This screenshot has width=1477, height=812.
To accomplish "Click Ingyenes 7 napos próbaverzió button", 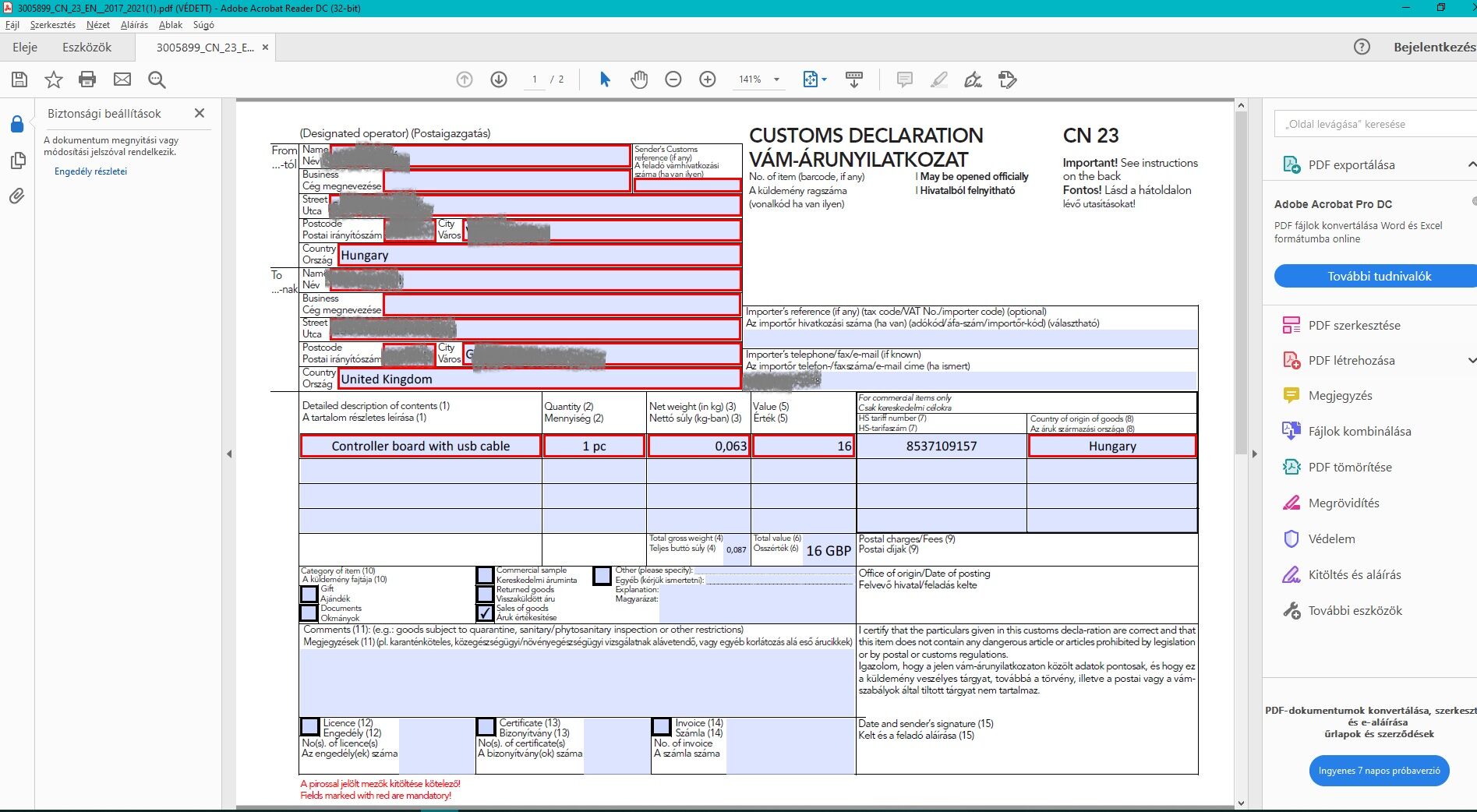I will 1380,771.
